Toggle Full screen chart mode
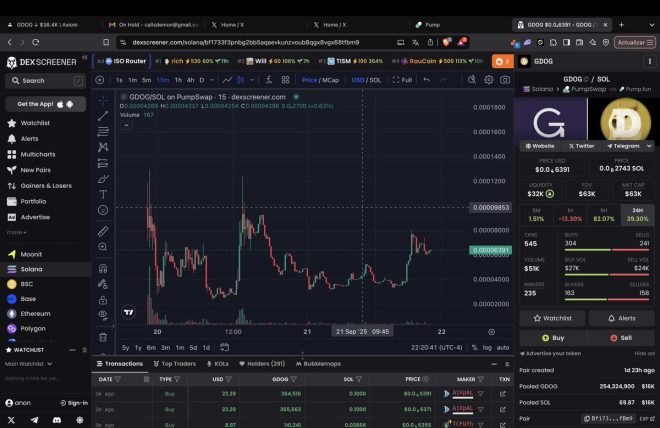Image resolution: width=660 pixels, height=428 pixels. 402,80
